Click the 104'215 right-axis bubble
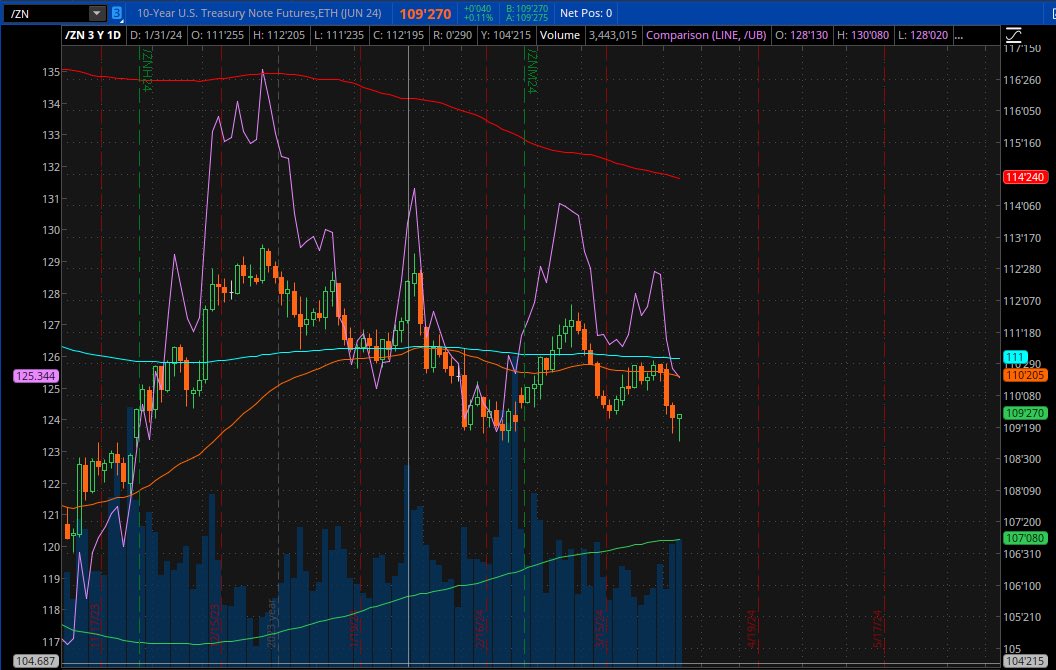Viewport: 1056px width, 670px height. pyautogui.click(x=1024, y=661)
